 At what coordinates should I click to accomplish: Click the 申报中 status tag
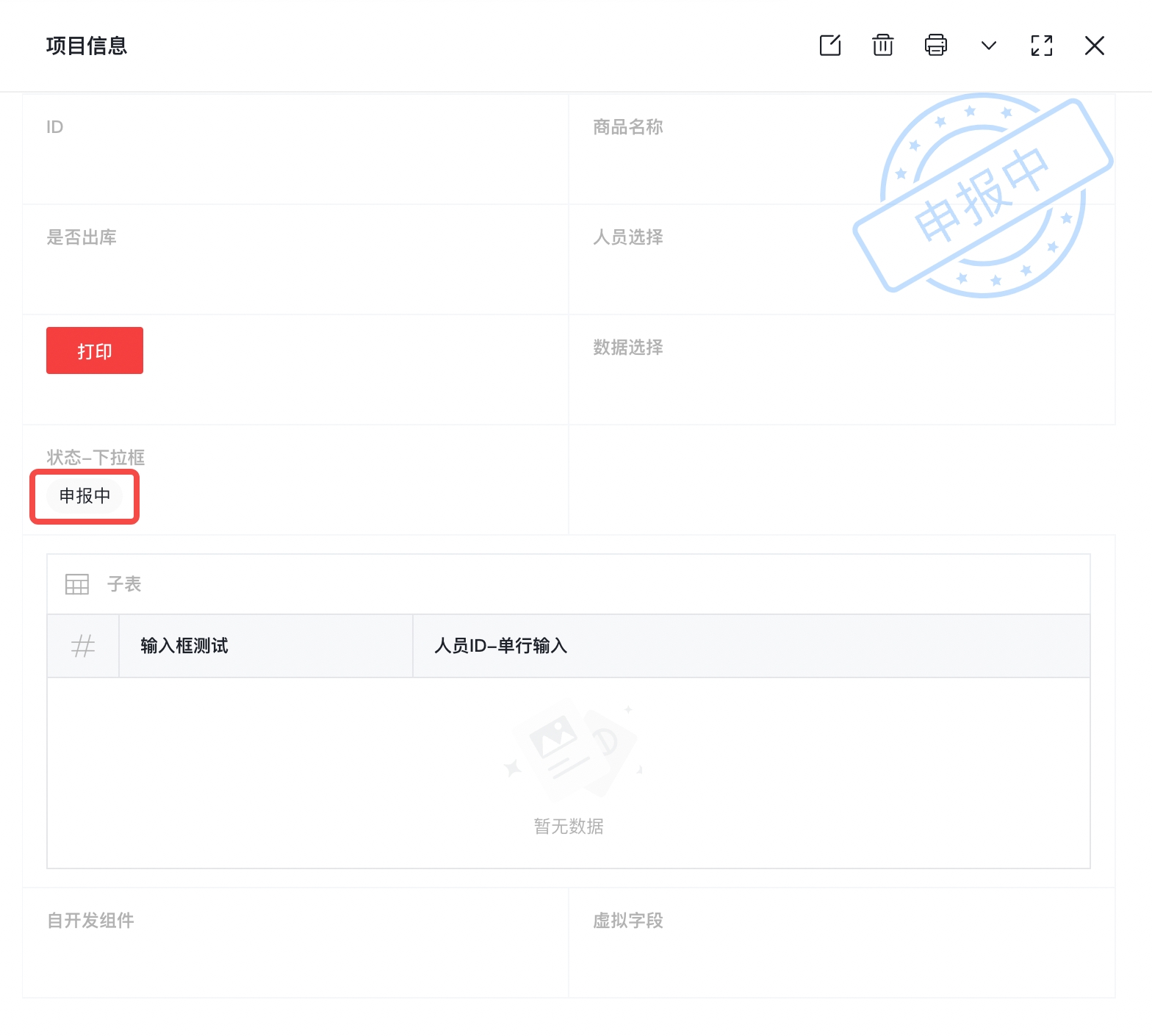[84, 496]
